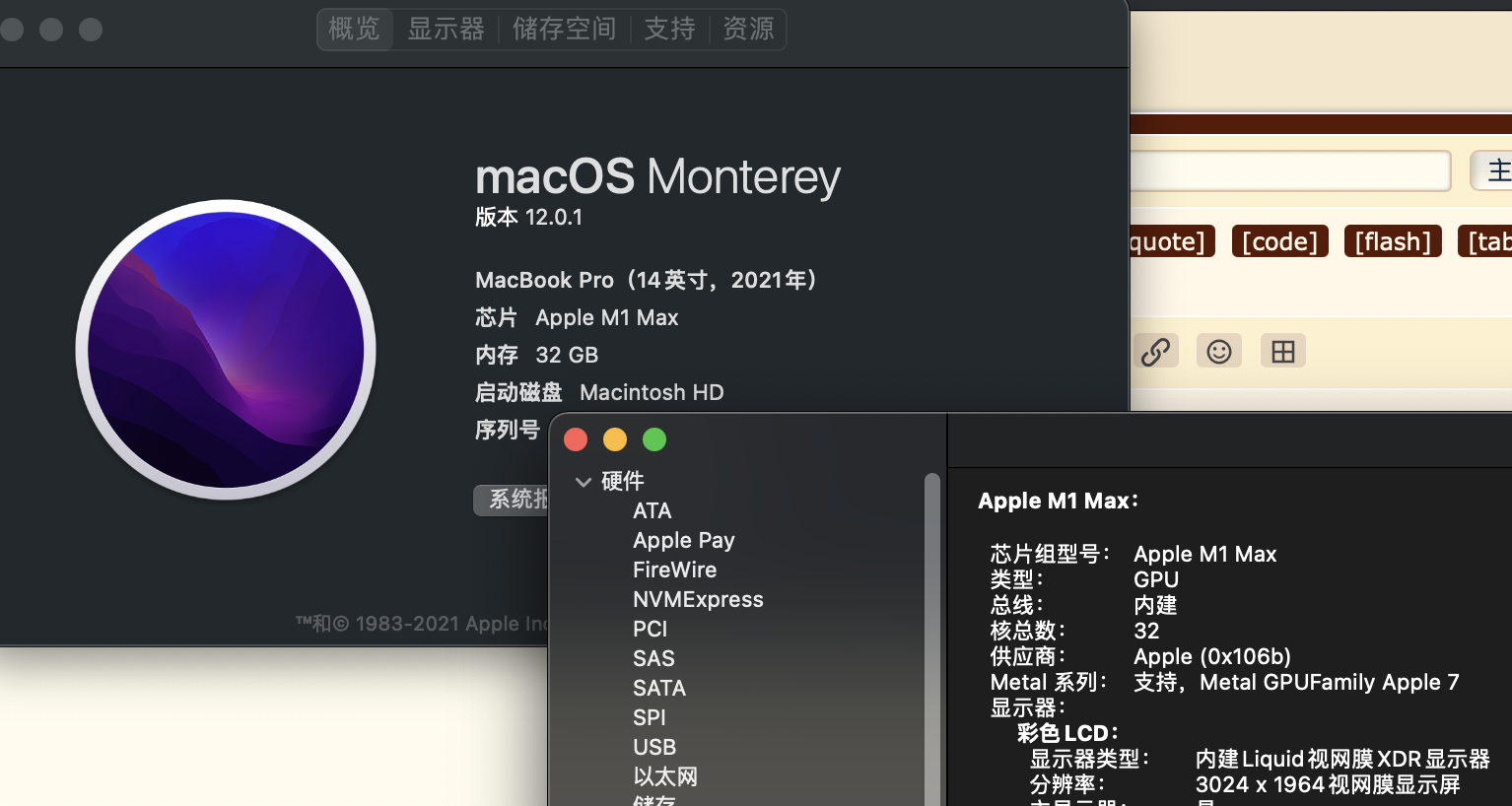Select Apple Pay under 硬件

683,540
